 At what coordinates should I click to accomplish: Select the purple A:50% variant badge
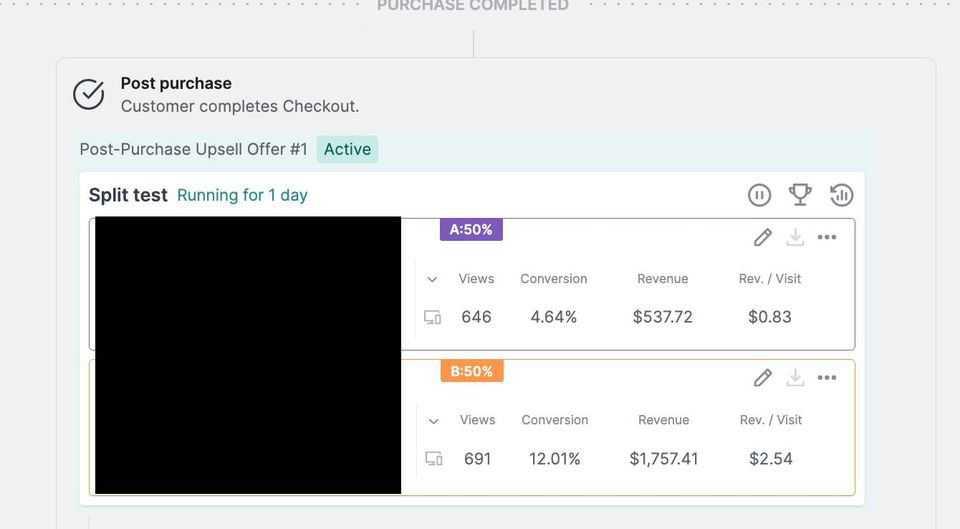click(x=471, y=230)
